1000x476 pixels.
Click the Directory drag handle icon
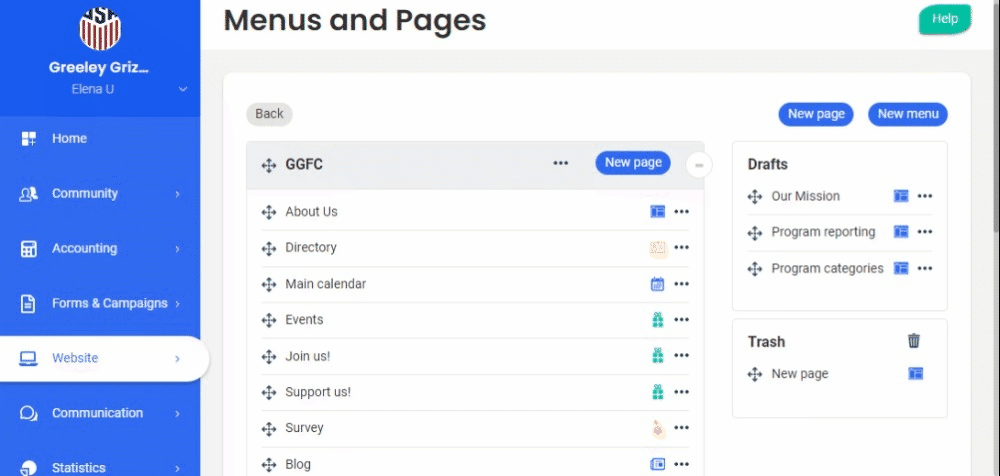pos(268,248)
